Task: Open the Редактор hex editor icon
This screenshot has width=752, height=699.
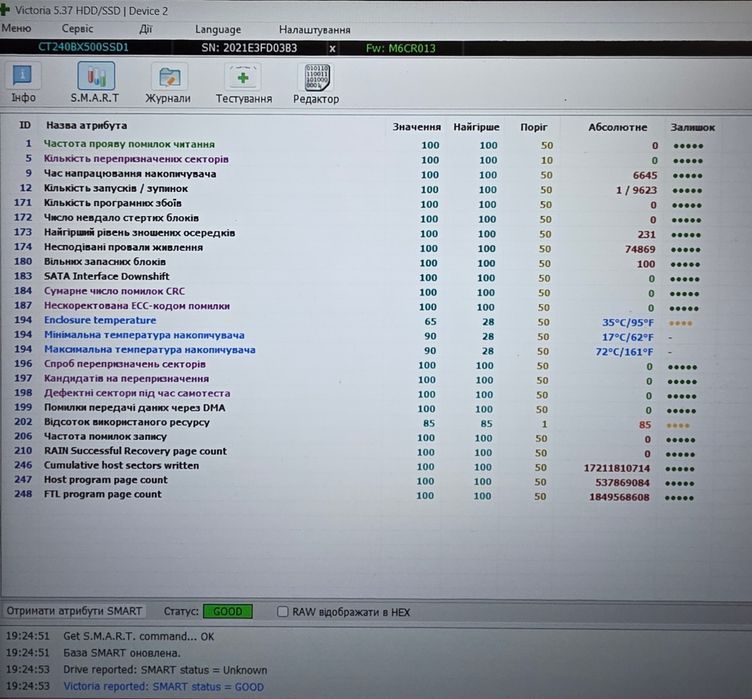Action: click(x=316, y=84)
